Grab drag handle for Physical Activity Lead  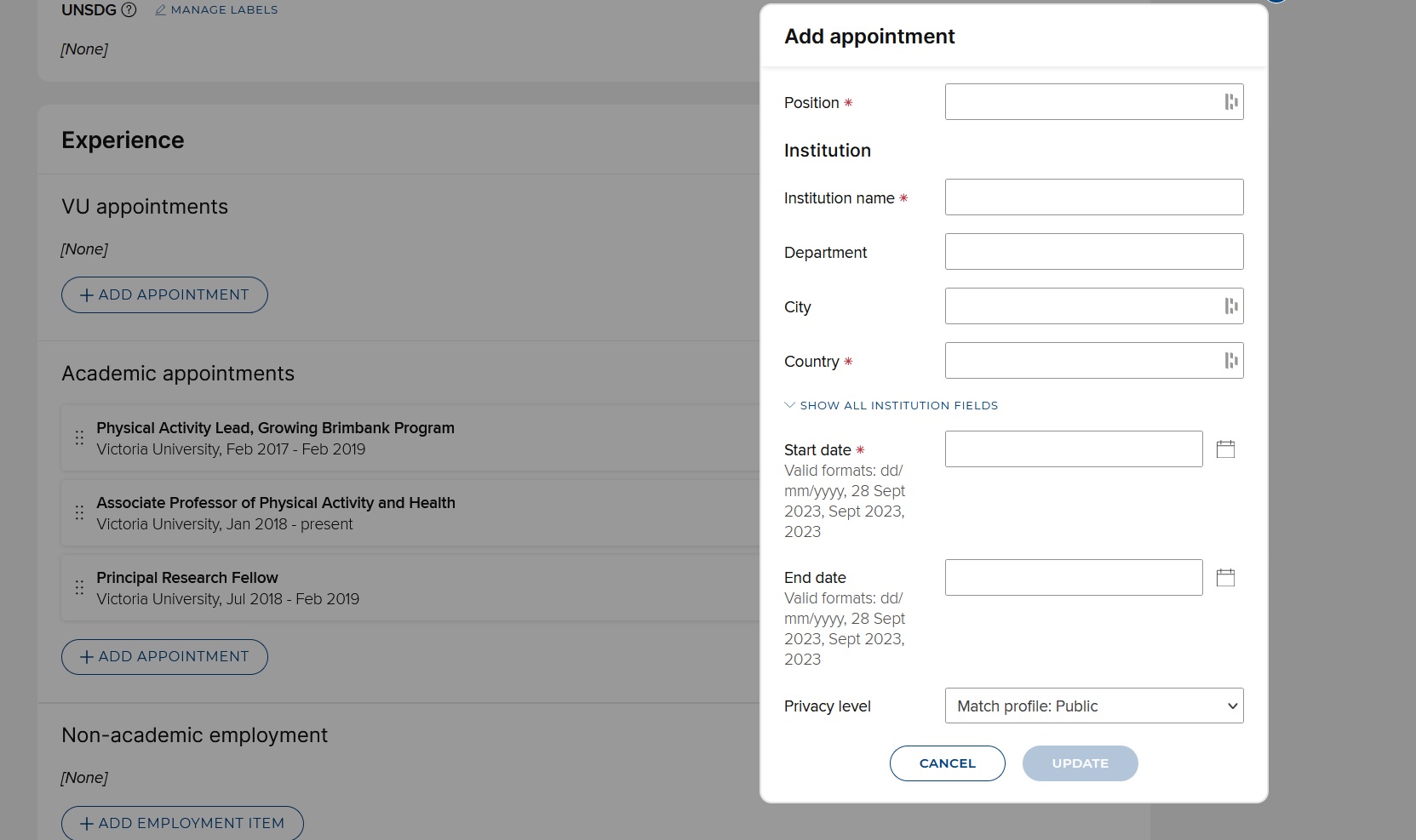pos(79,438)
